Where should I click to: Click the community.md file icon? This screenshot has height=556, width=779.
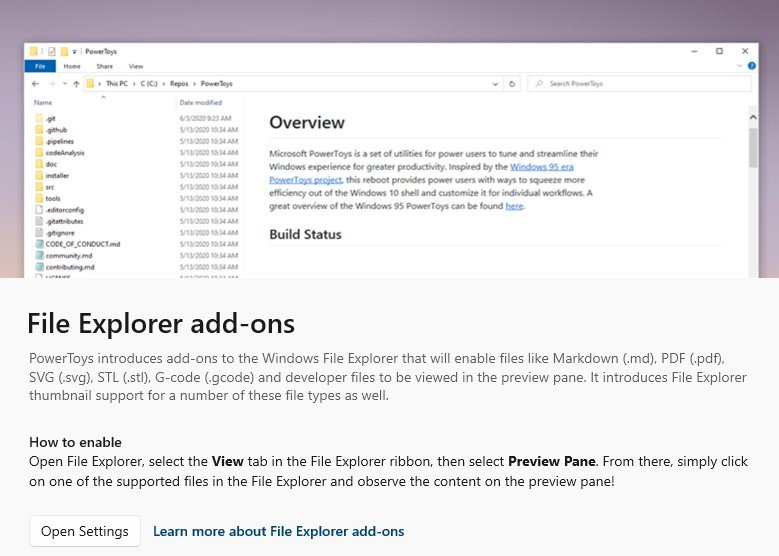coord(39,255)
